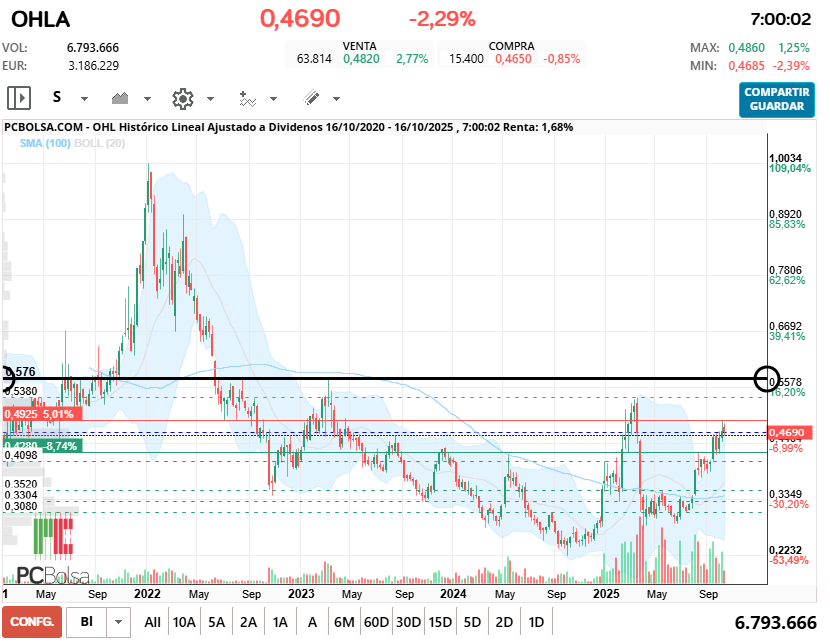Select the 5A time range
Screen dimensions: 830x643
click(x=216, y=622)
